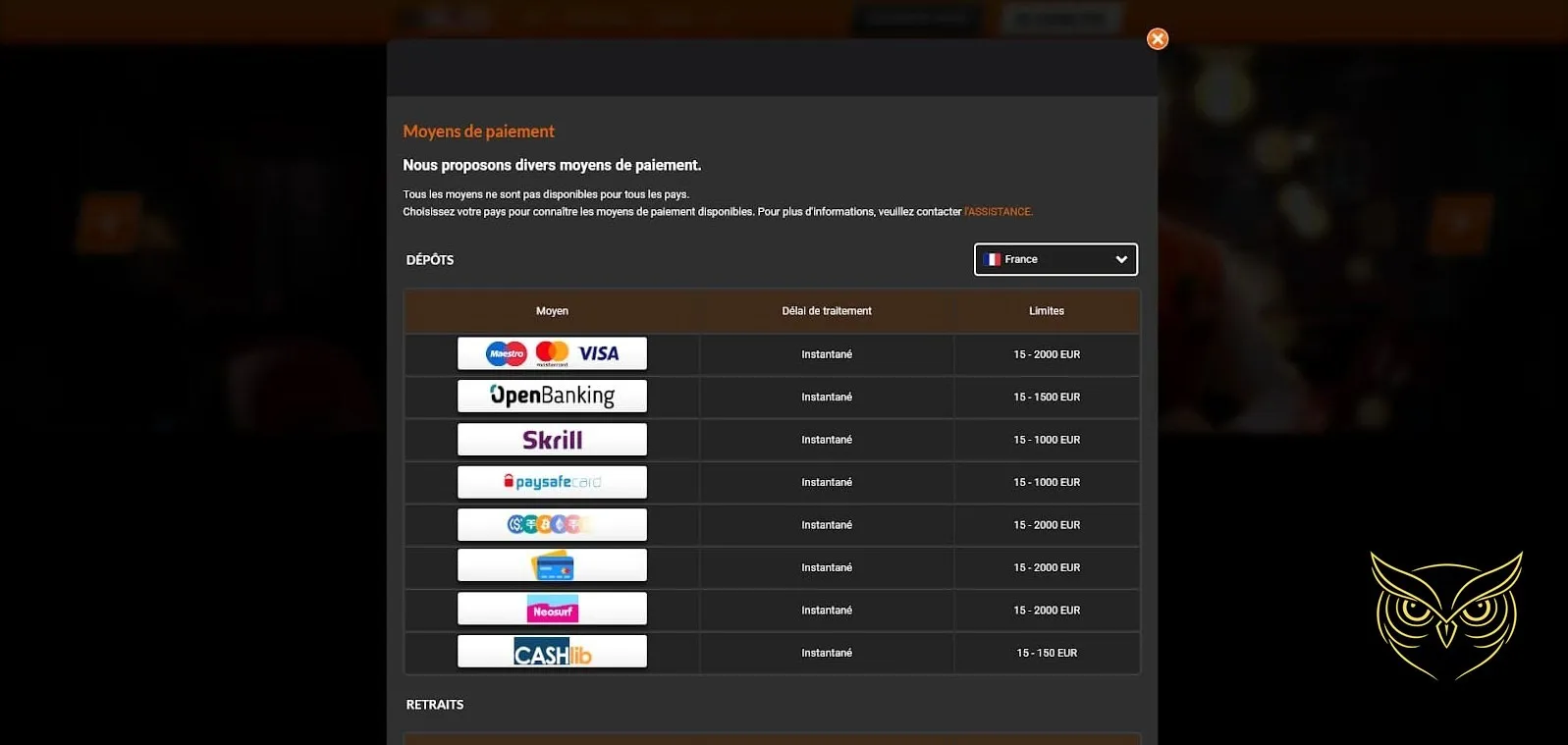Click the Limites column header

1047,311
